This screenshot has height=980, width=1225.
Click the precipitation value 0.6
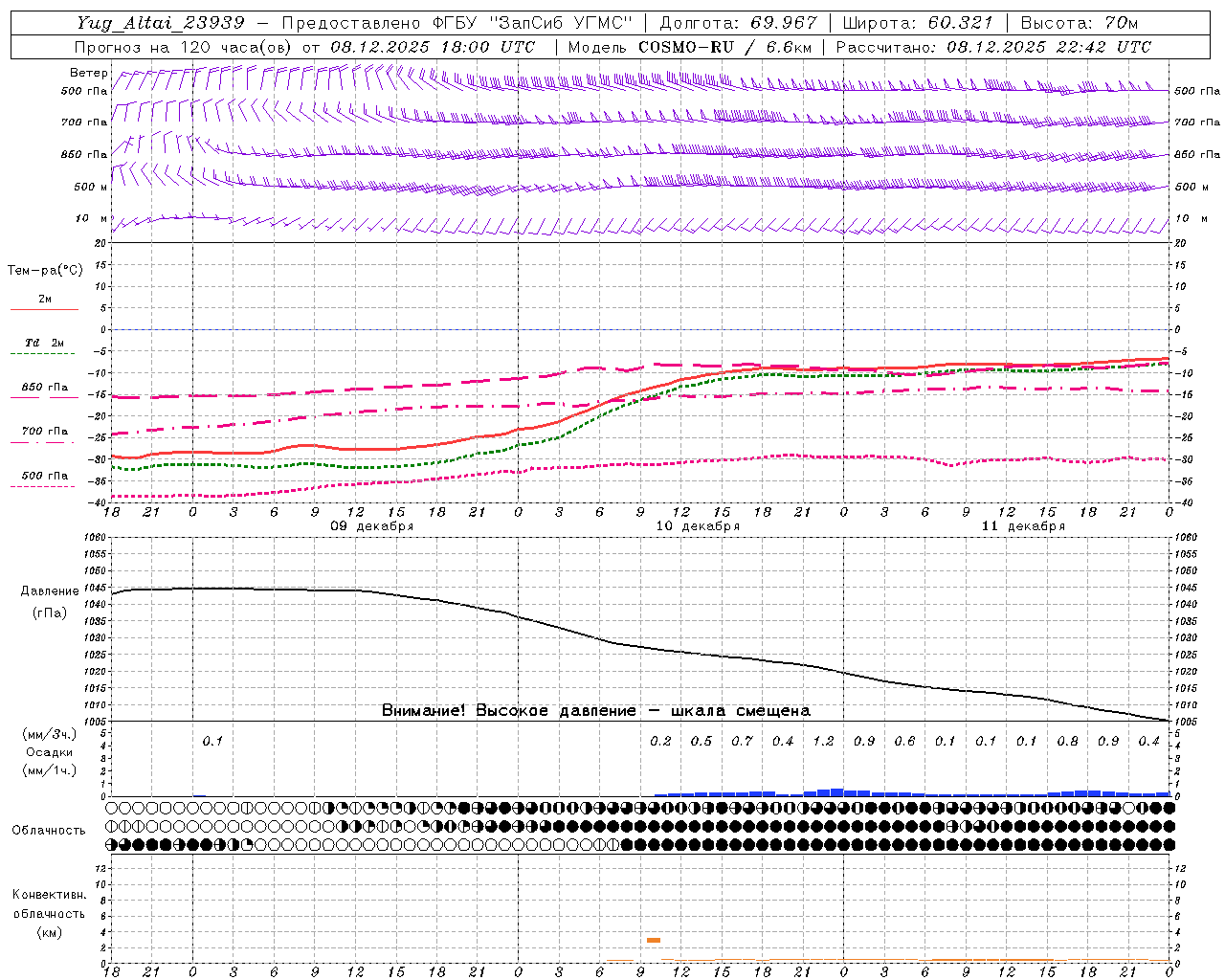tap(904, 741)
